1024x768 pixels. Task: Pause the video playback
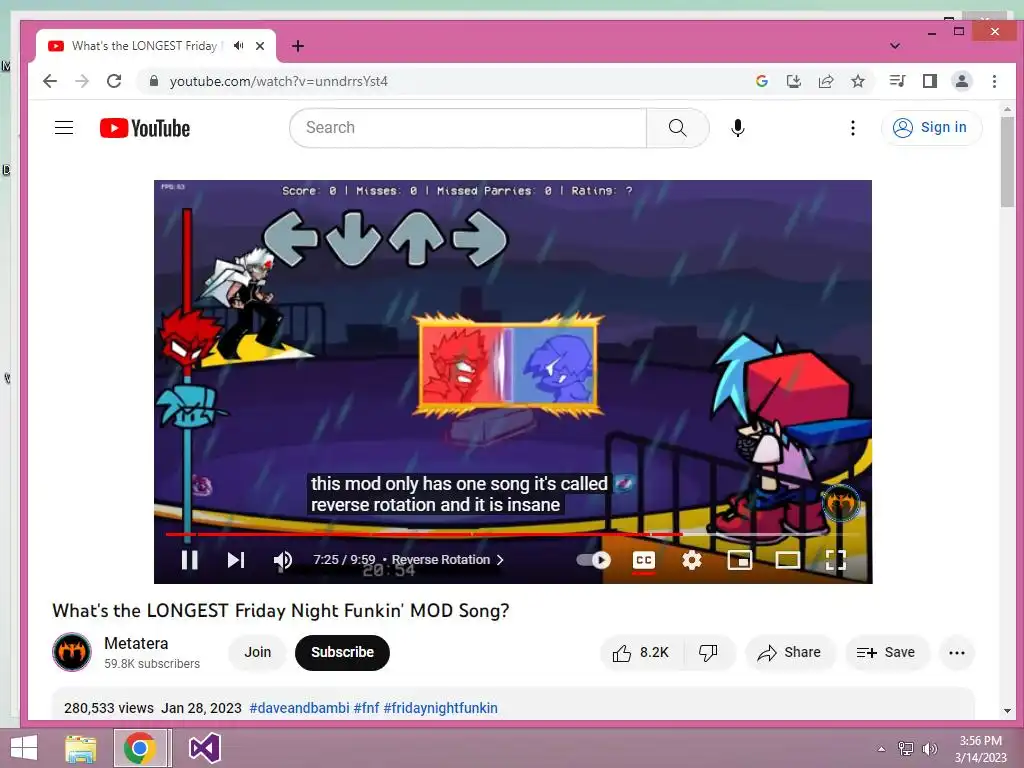(x=189, y=560)
